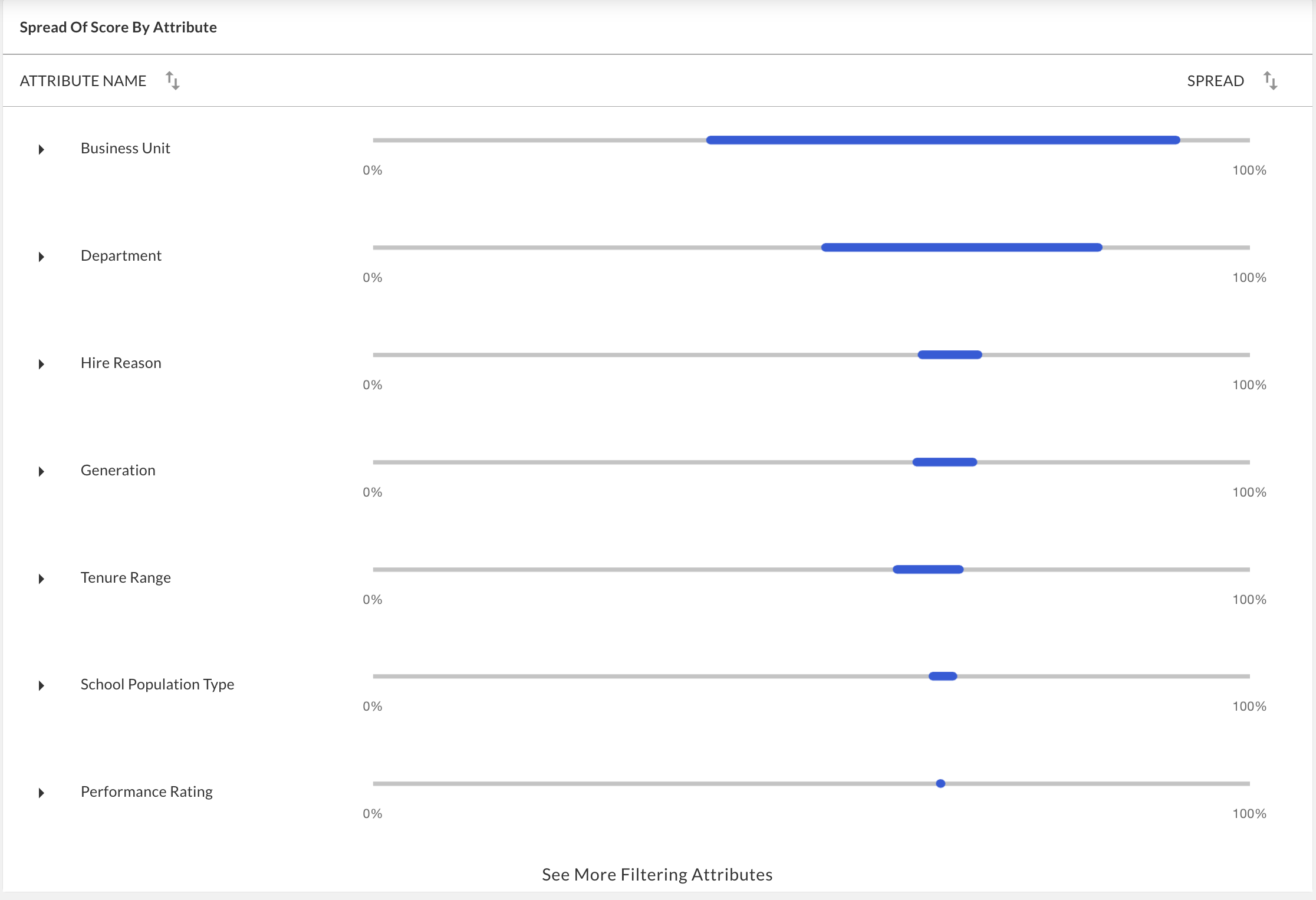The width and height of the screenshot is (1316, 900).
Task: Click the School Population Type spread bar
Action: point(943,676)
